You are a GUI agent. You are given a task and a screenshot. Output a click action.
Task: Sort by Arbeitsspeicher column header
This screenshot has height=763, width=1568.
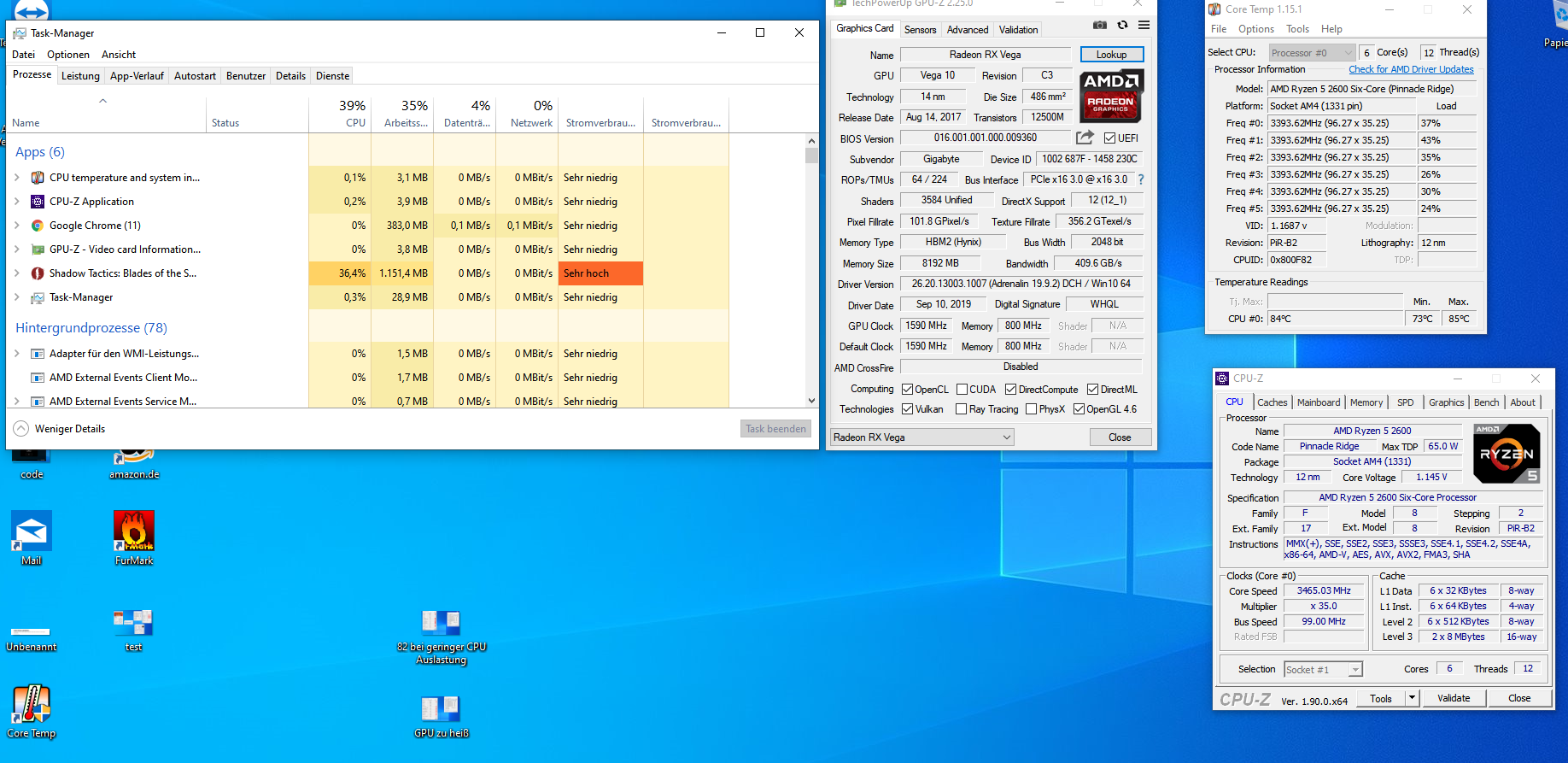click(403, 114)
